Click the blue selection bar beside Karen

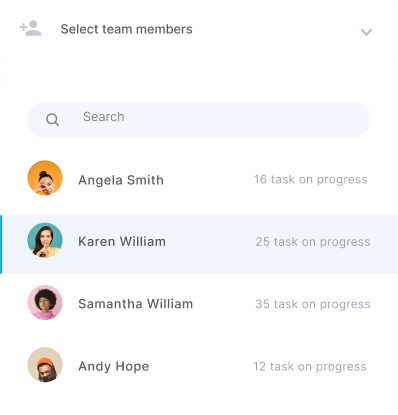[1, 245]
